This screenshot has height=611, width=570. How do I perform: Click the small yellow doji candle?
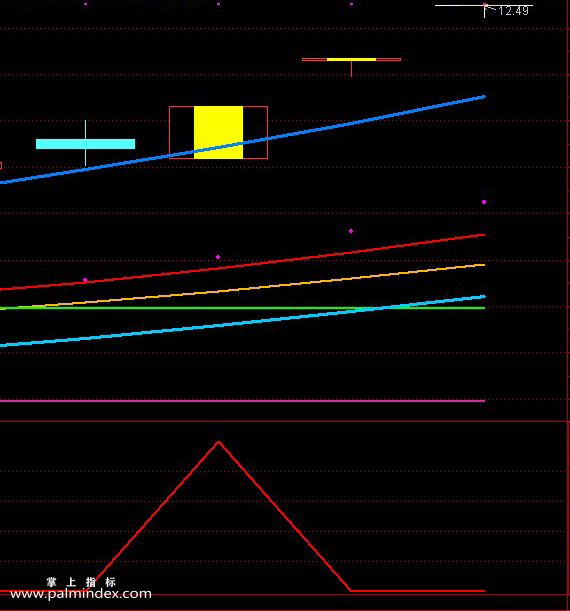pos(351,60)
